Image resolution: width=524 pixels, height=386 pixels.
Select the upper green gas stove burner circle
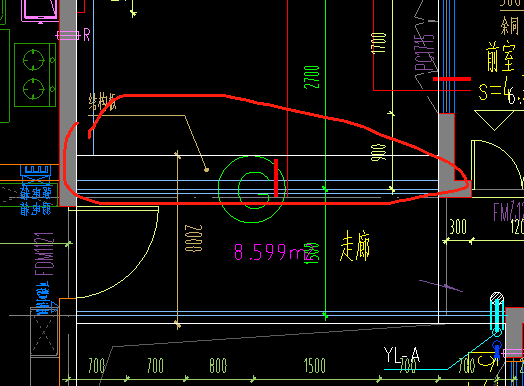point(33,60)
